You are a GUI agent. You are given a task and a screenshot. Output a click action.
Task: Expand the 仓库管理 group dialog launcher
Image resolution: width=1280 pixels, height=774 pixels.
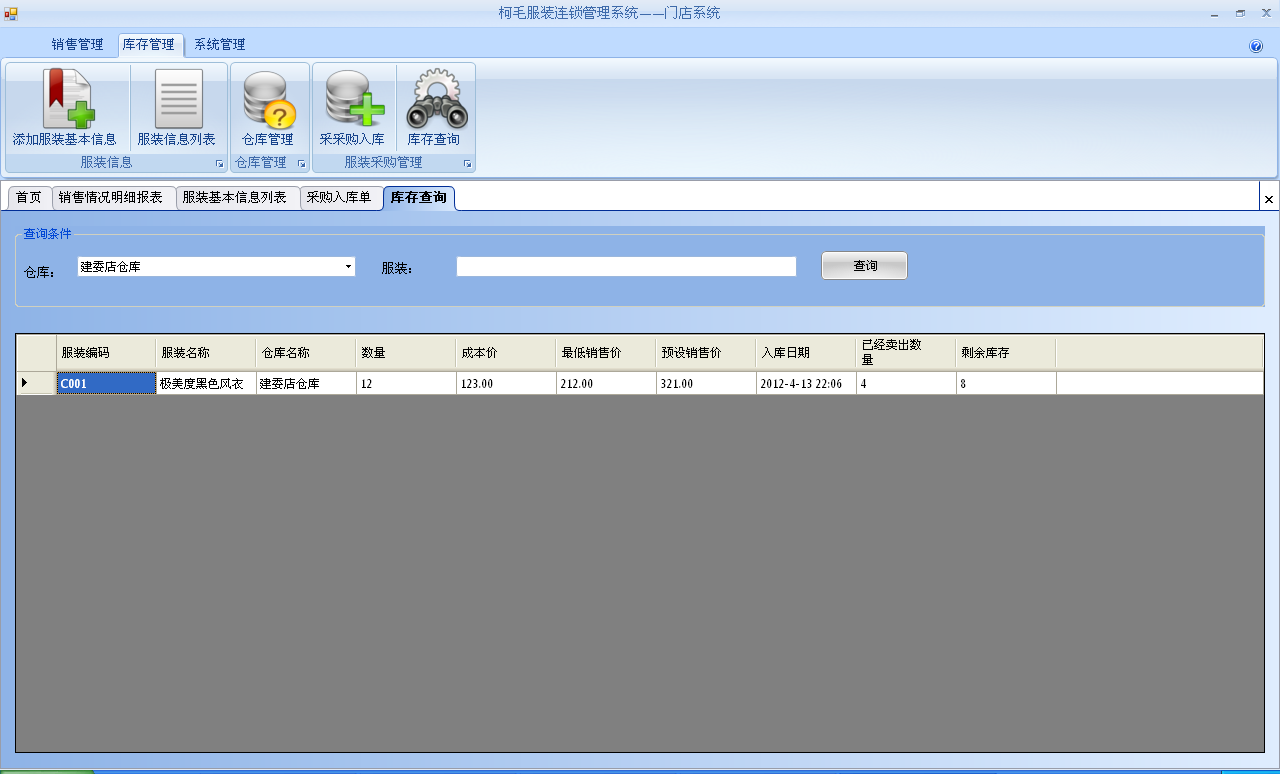click(x=301, y=164)
